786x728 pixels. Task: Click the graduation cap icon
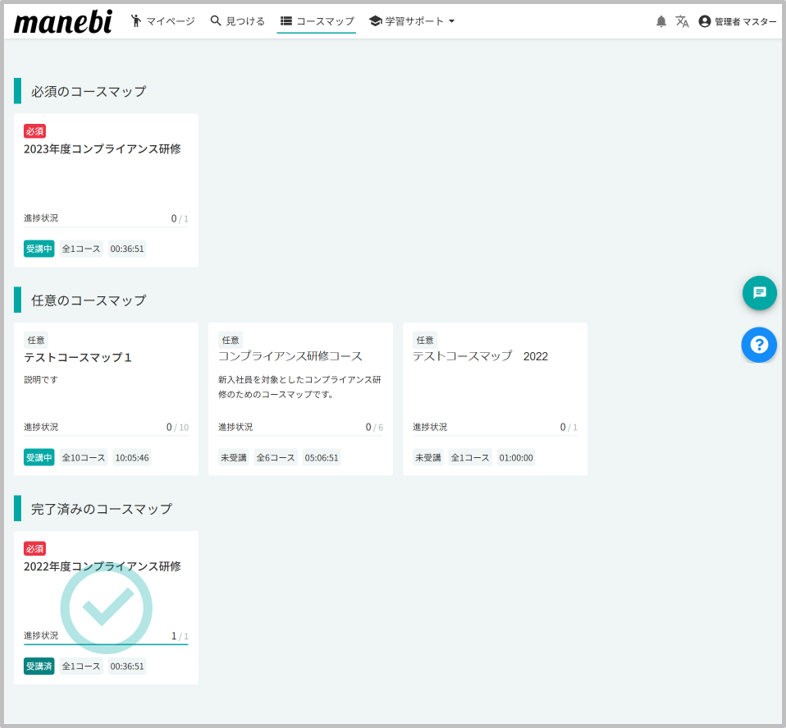coord(375,21)
